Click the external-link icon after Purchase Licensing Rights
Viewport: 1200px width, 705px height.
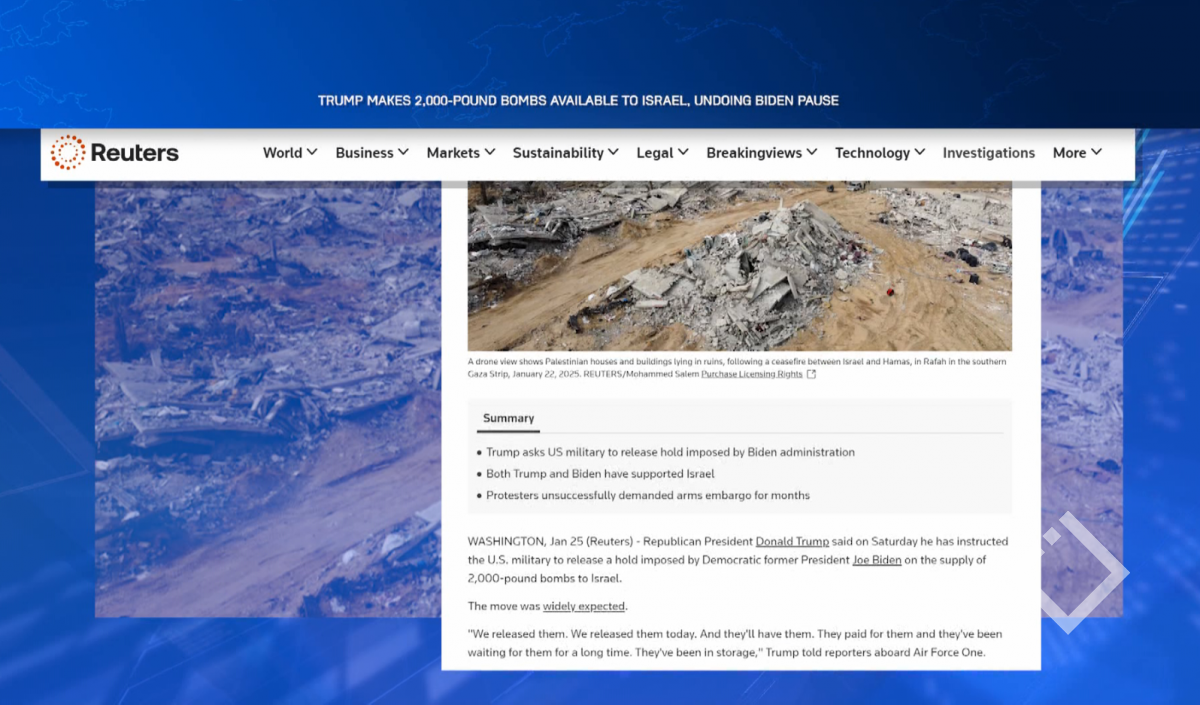coord(811,375)
